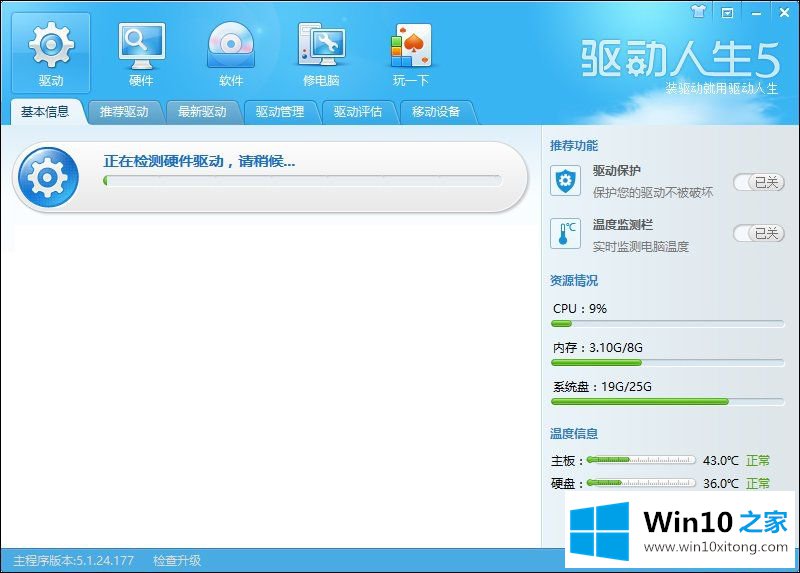800x573 pixels.
Task: Click the 系统盘 disk usage bar
Action: click(x=667, y=402)
